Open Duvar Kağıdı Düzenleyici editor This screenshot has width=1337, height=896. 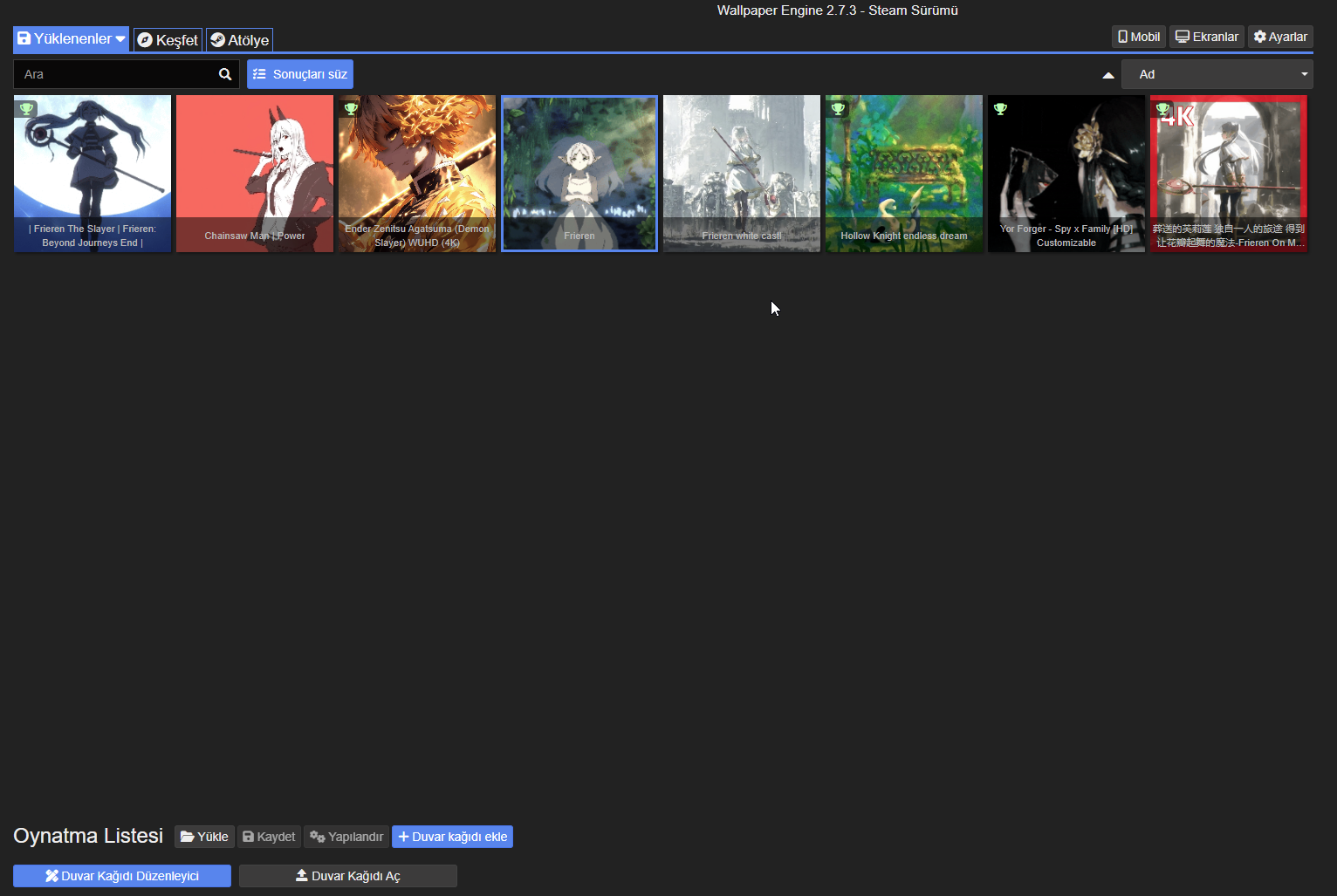[122, 876]
